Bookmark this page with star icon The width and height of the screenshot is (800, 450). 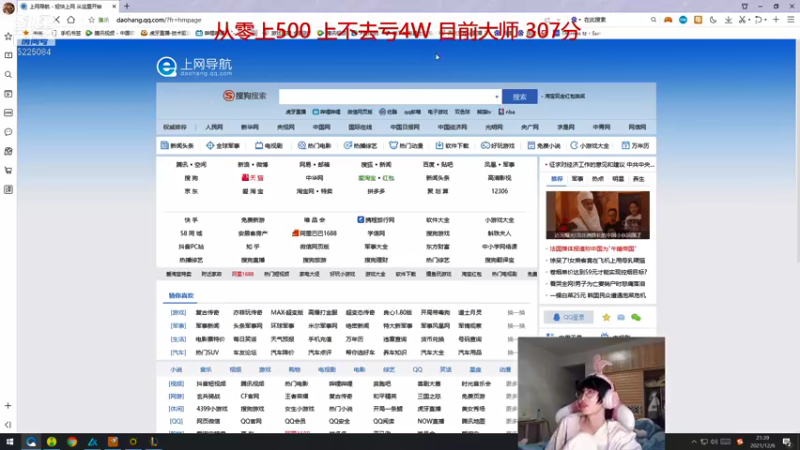[x=91, y=20]
